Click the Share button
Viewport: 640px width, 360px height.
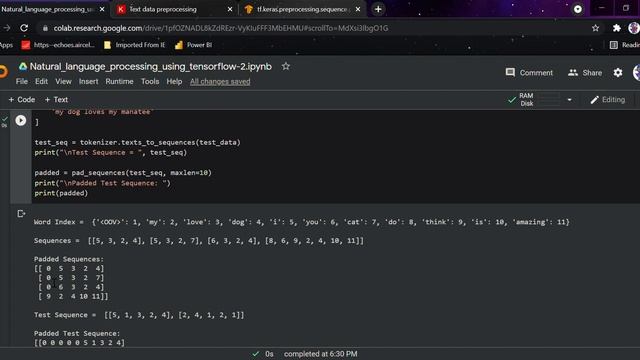(x=585, y=73)
